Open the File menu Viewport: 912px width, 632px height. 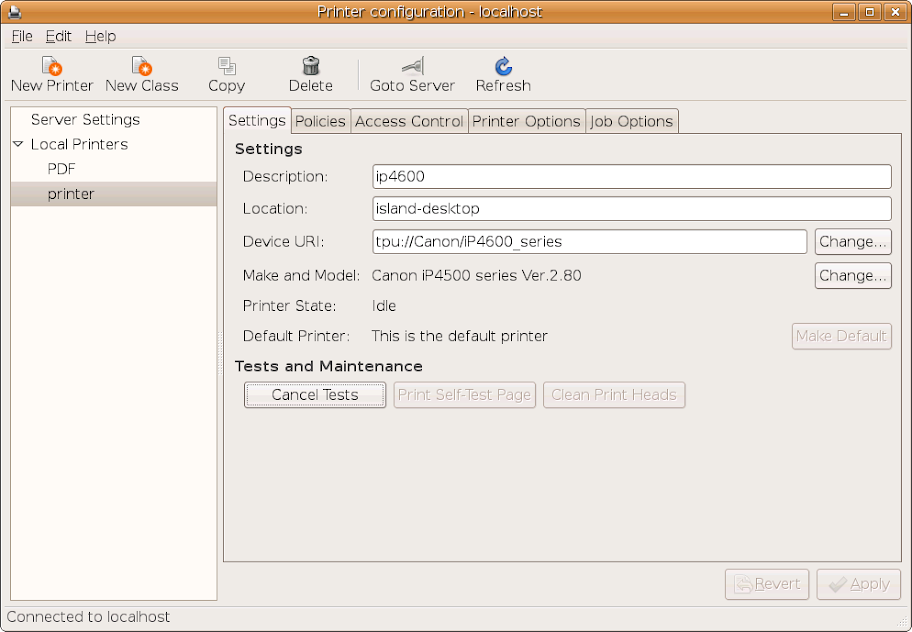click(22, 36)
